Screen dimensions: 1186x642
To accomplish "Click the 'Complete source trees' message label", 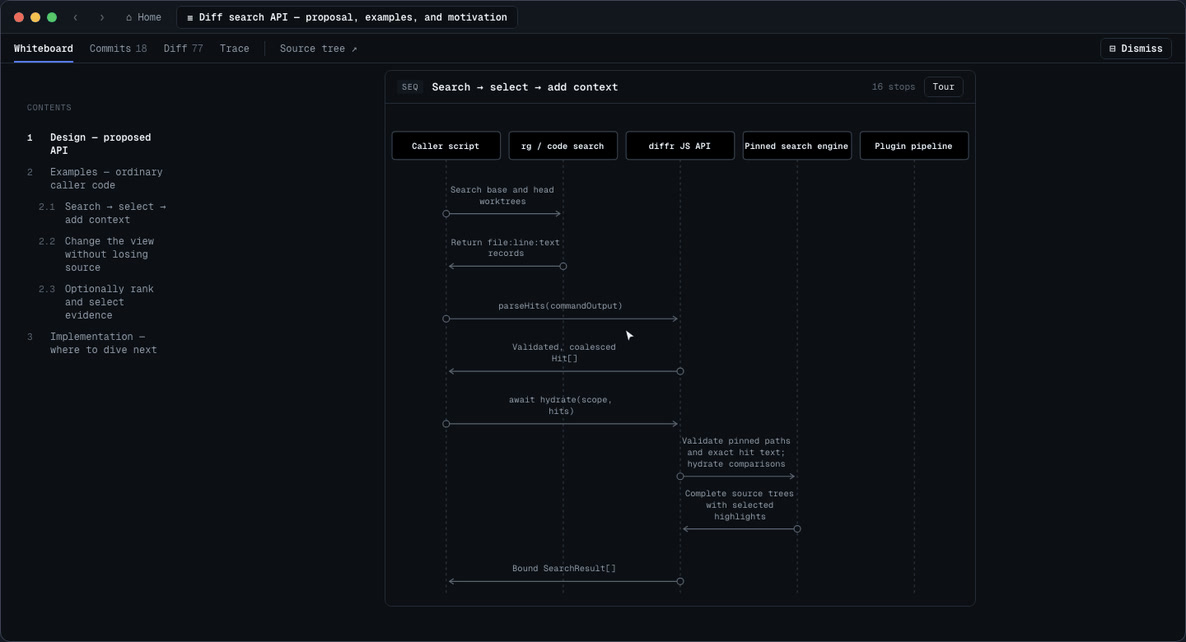I will click(x=739, y=505).
